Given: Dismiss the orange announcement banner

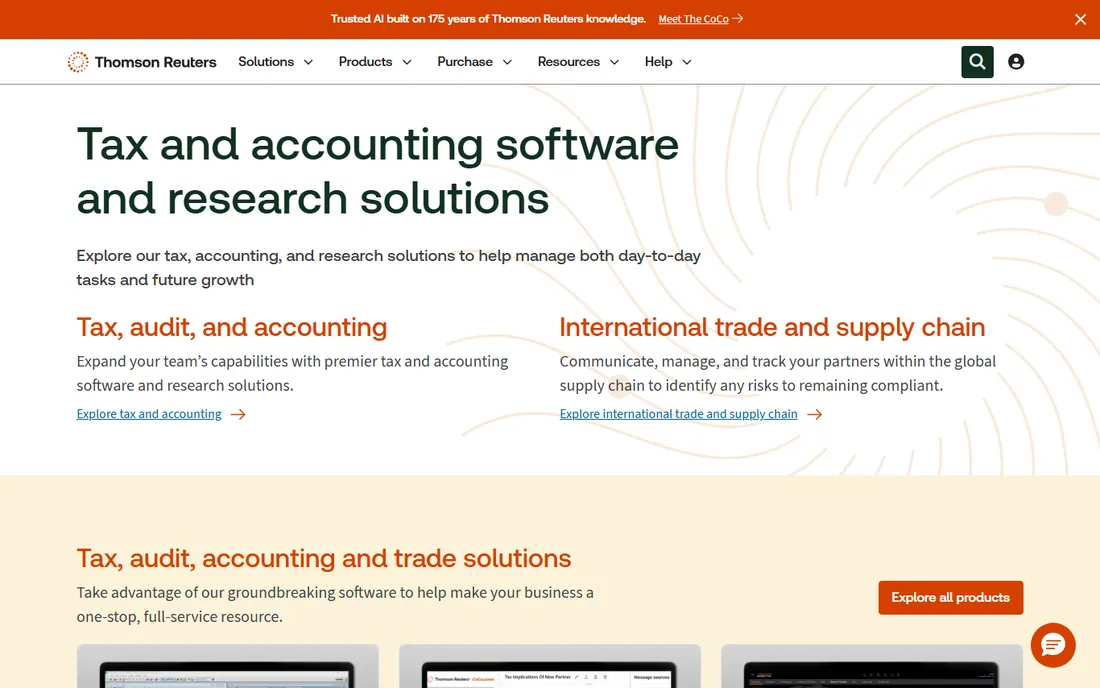Looking at the screenshot, I should coord(1080,20).
